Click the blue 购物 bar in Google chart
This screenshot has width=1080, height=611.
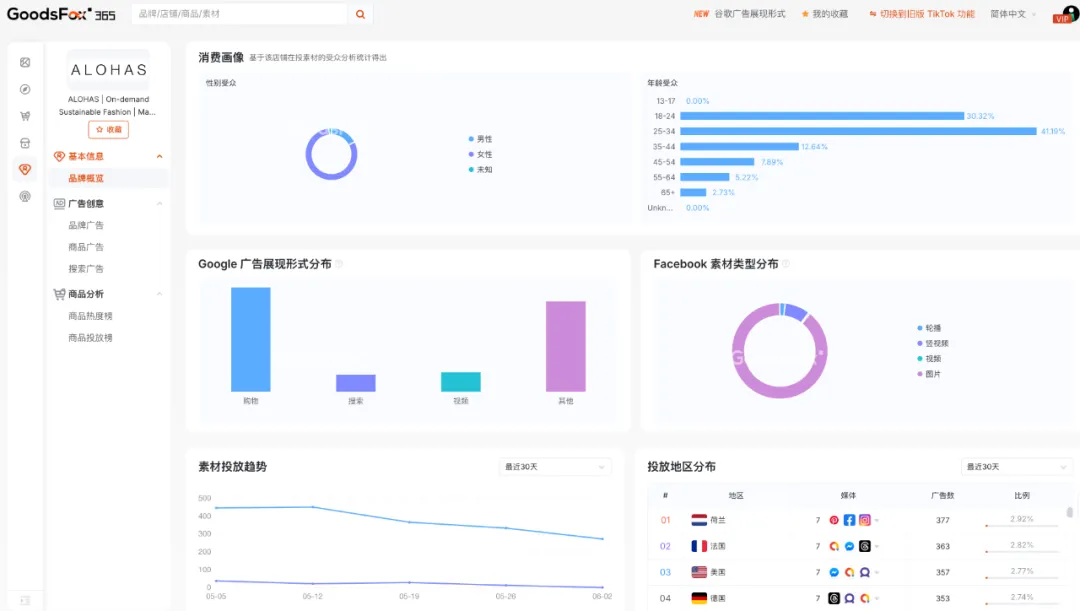(251, 340)
